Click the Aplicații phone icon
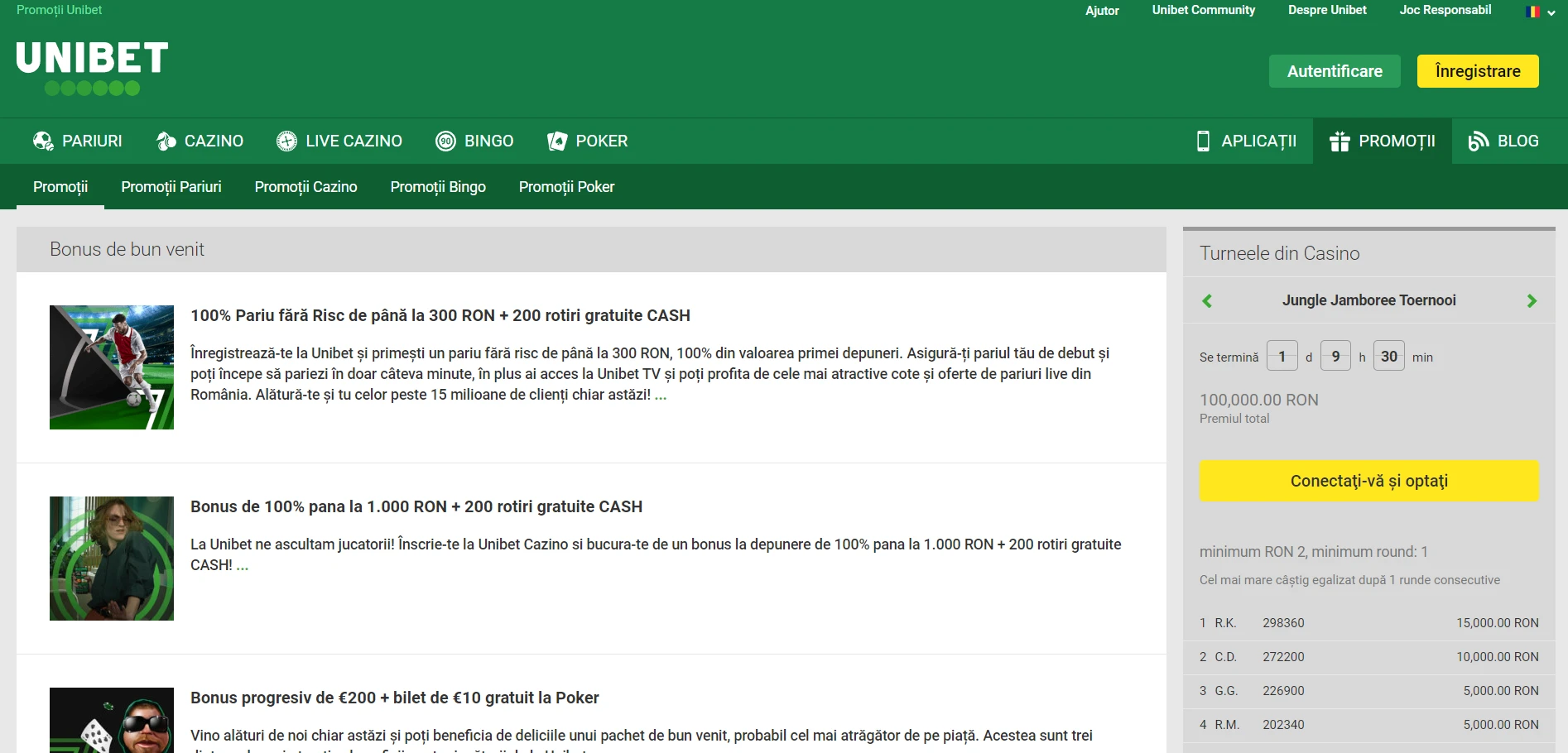This screenshot has height=753, width=1568. coord(1203,141)
